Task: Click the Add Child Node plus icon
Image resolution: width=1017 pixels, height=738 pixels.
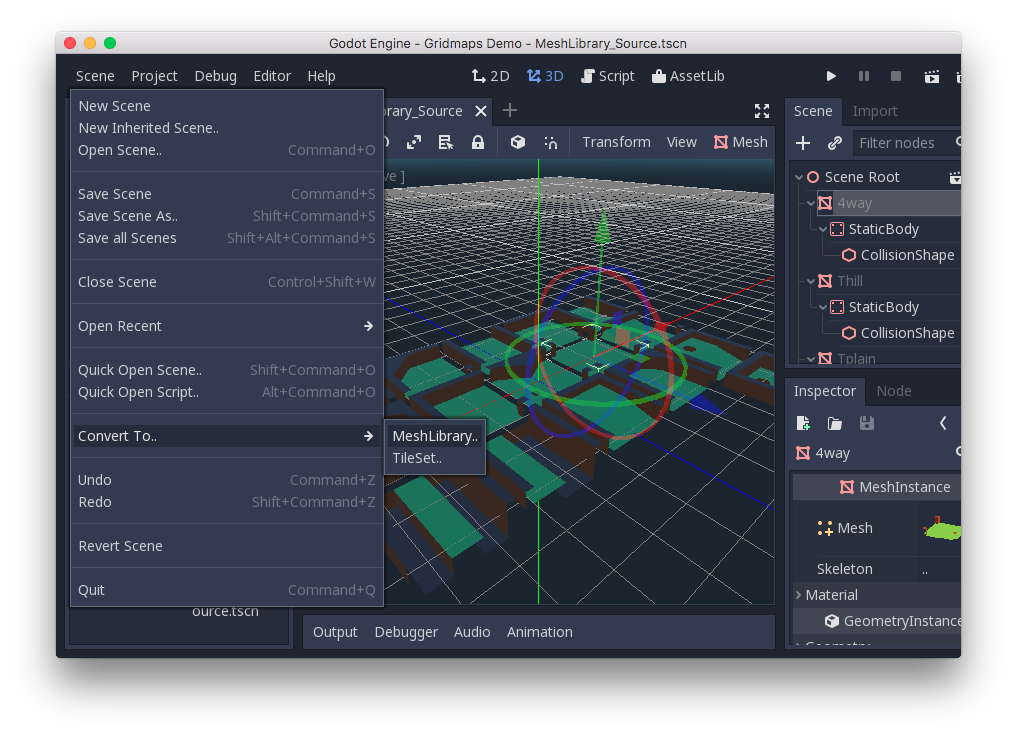Action: [x=802, y=143]
